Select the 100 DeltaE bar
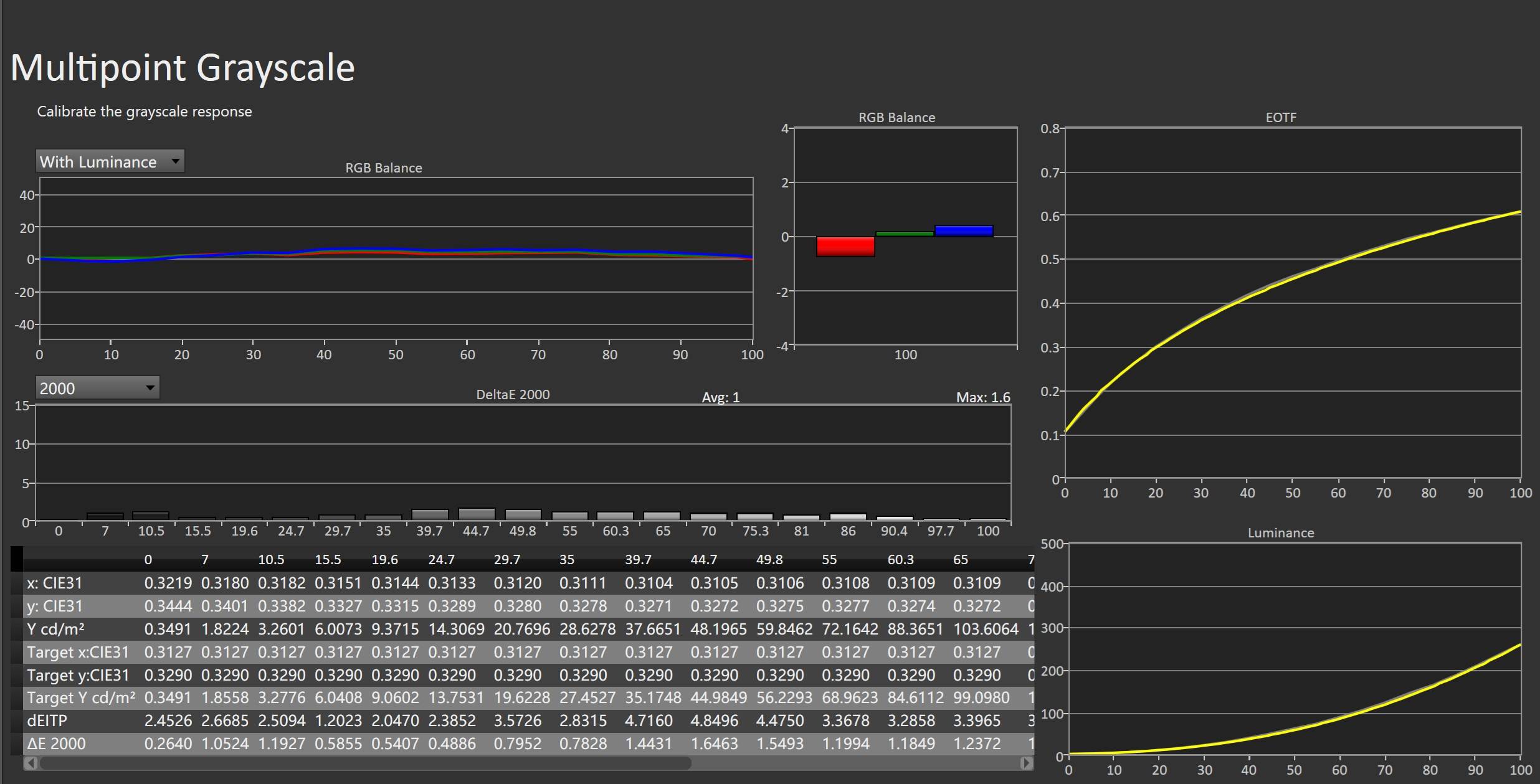This screenshot has width=1540, height=784. 987,519
